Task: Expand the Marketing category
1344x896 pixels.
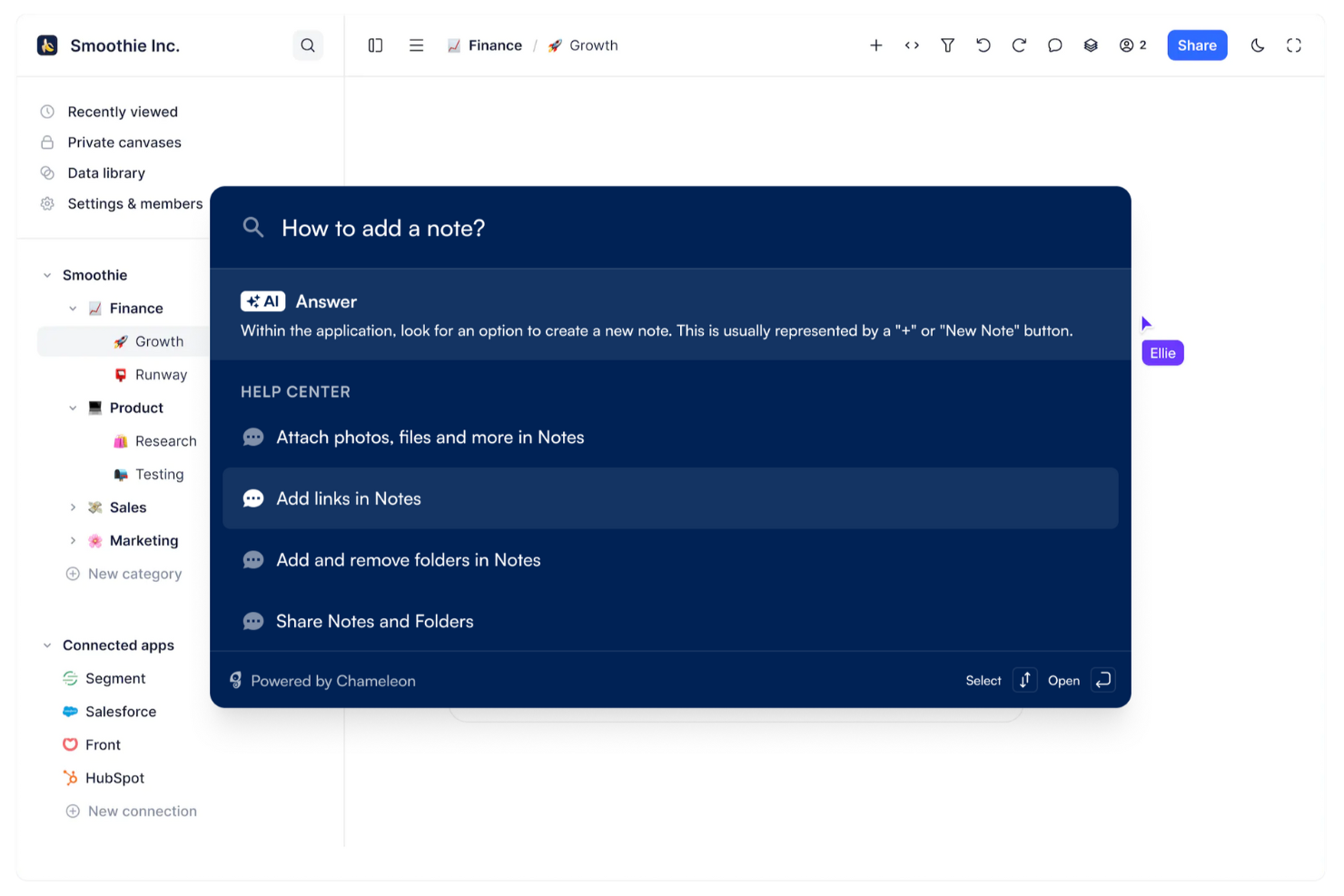Action: point(74,540)
